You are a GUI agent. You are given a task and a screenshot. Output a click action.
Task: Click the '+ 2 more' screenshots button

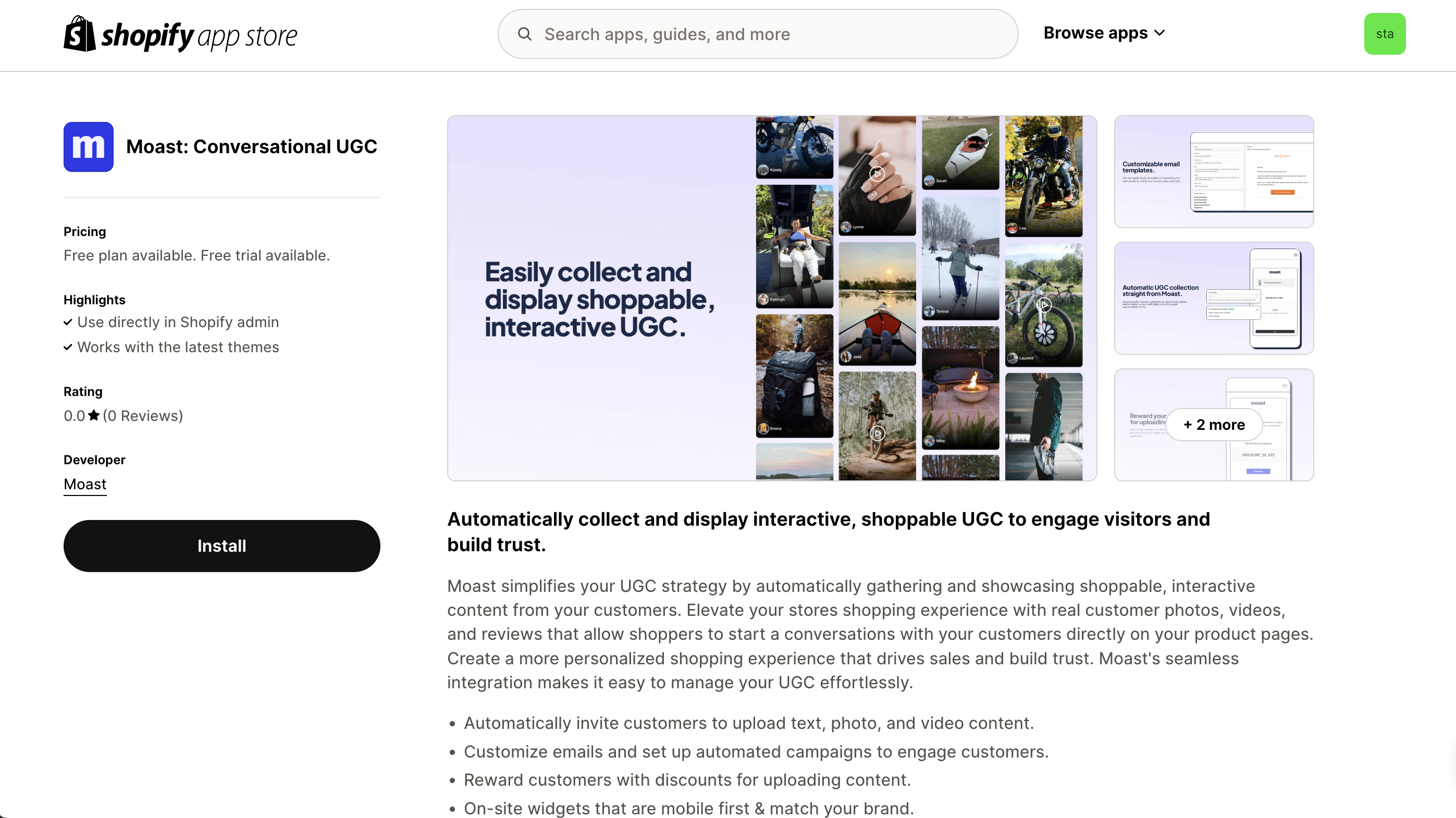[1214, 425]
